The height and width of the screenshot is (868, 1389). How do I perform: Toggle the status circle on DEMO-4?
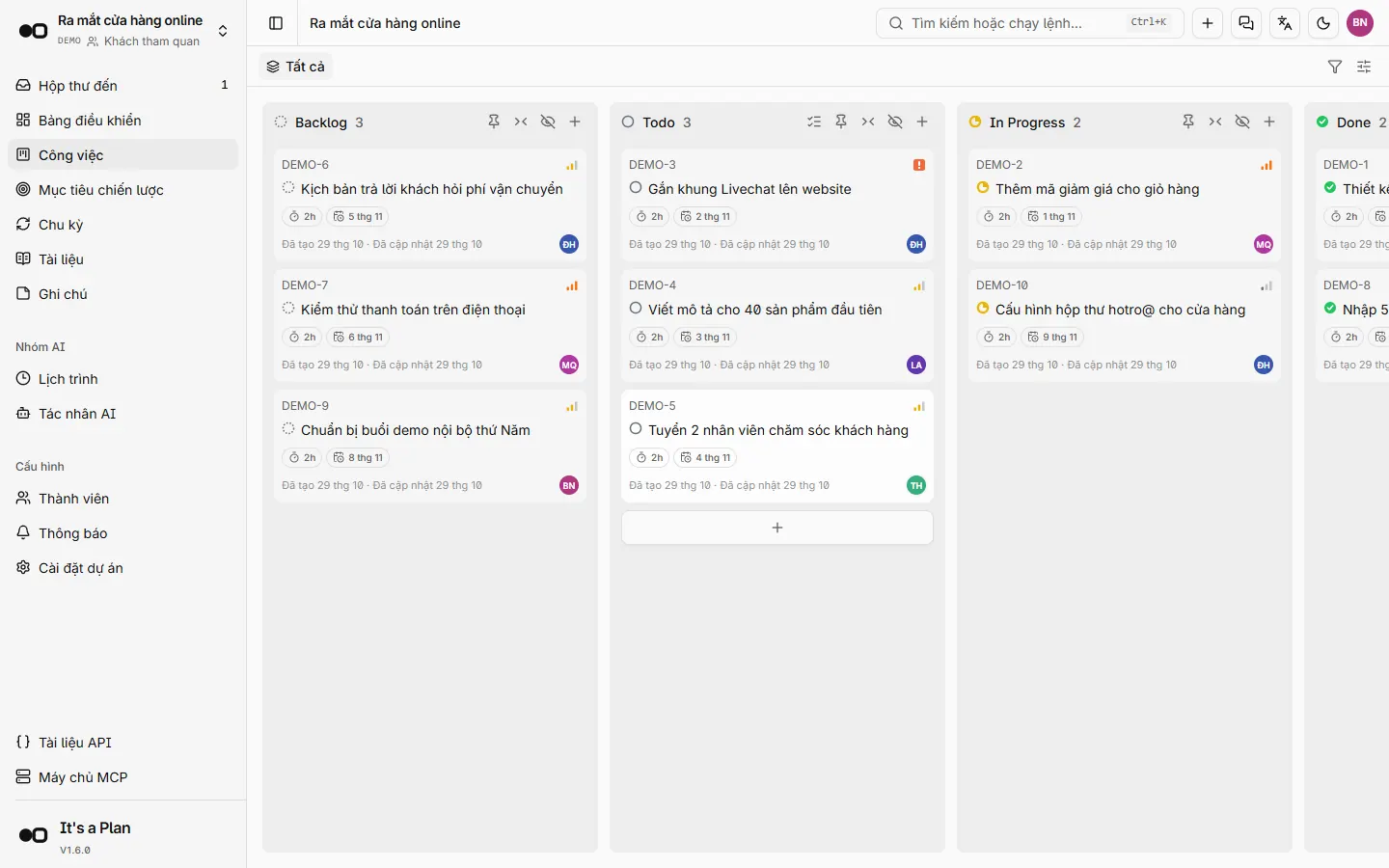tap(636, 309)
